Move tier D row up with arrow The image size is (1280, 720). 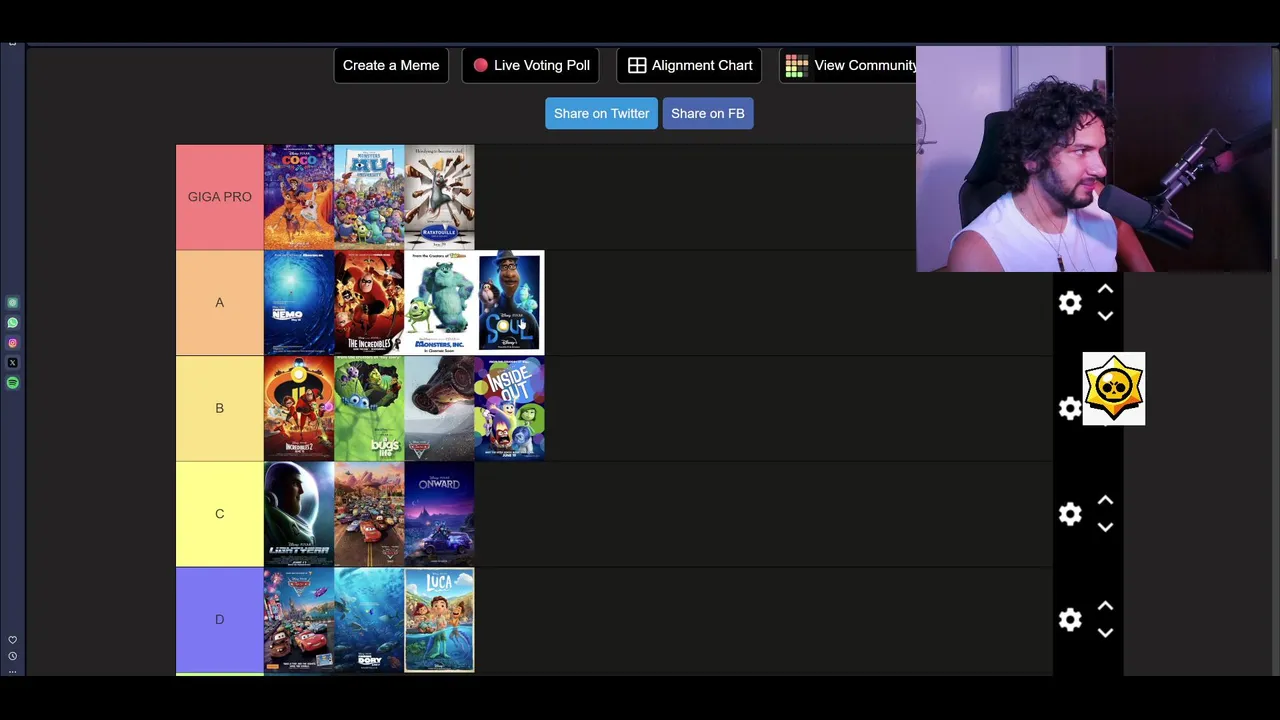coord(1105,607)
